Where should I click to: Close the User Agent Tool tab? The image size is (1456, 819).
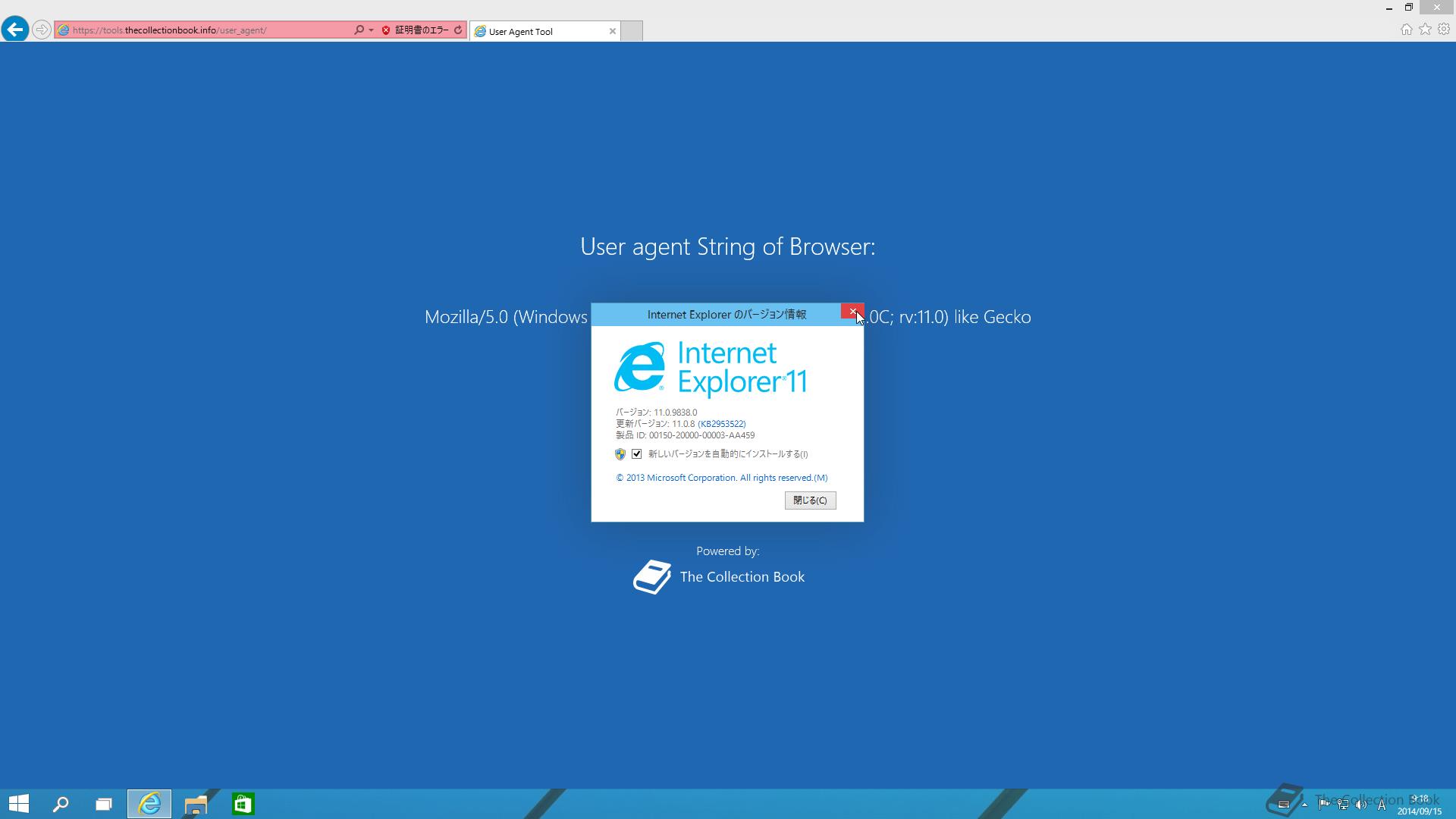612,31
